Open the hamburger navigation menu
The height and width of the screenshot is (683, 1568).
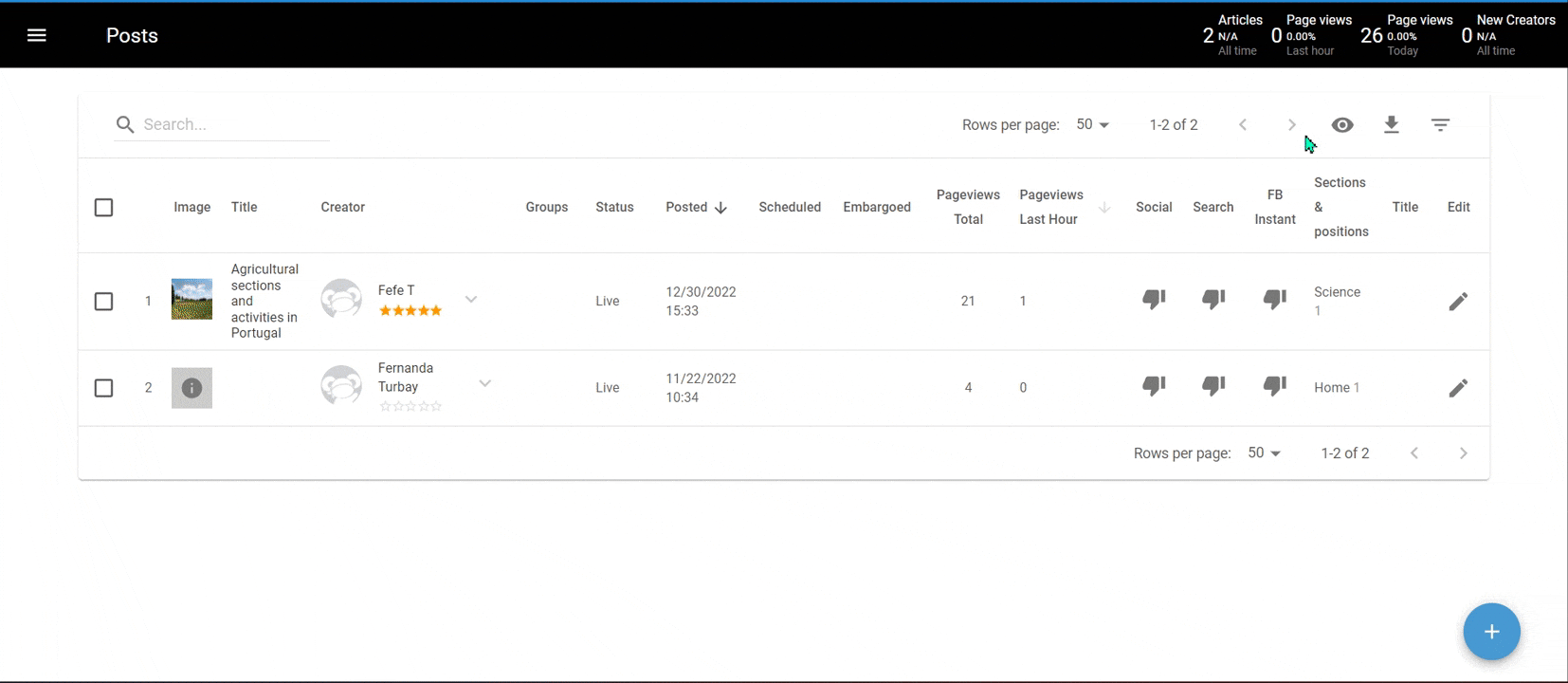pyautogui.click(x=37, y=35)
